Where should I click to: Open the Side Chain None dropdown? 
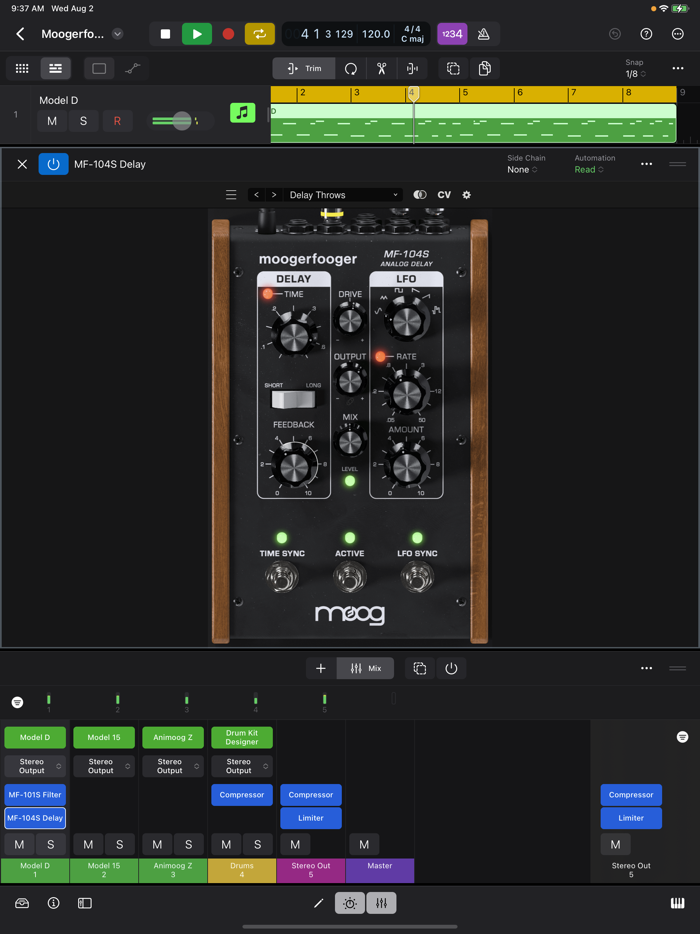click(x=522, y=170)
